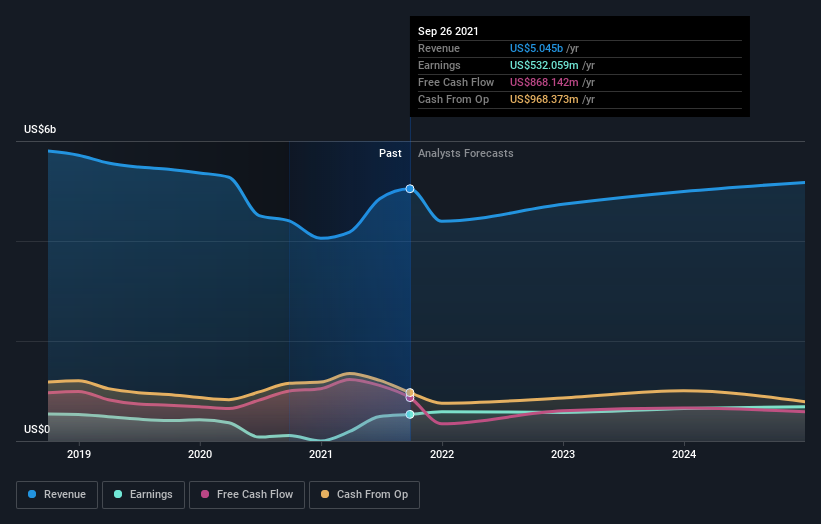Viewport: 821px width, 524px height.
Task: Click the US$6b y-axis label
Action: [40, 129]
